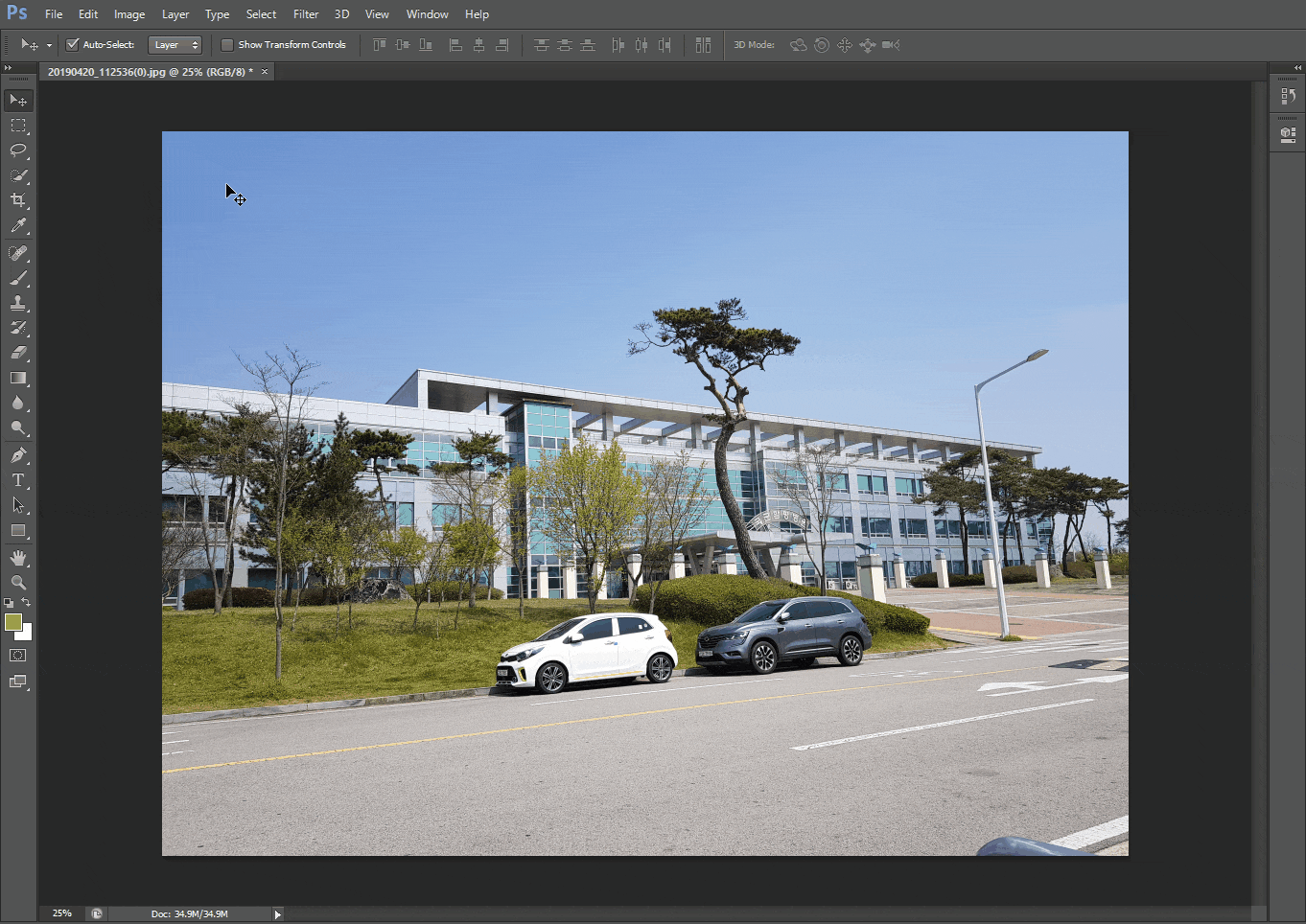The width and height of the screenshot is (1306, 924).
Task: Click the status bar share icon
Action: tap(97, 913)
